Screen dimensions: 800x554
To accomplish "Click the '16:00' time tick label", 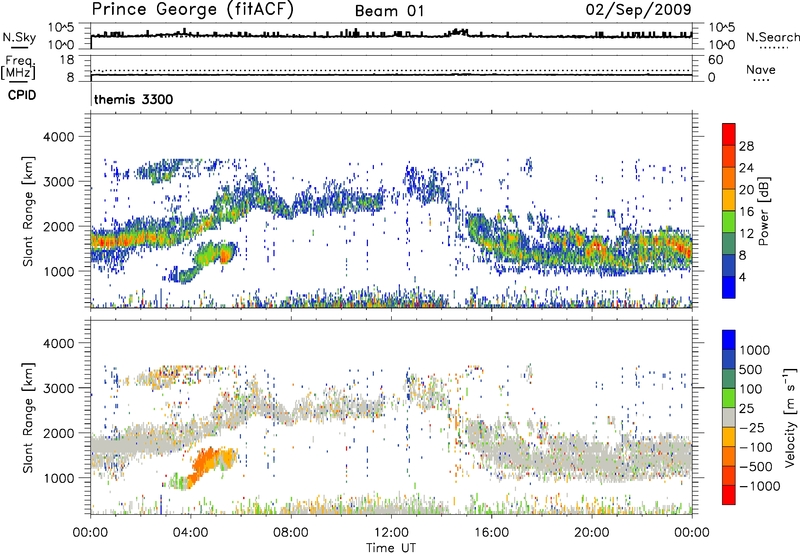I will pyautogui.click(x=491, y=533).
